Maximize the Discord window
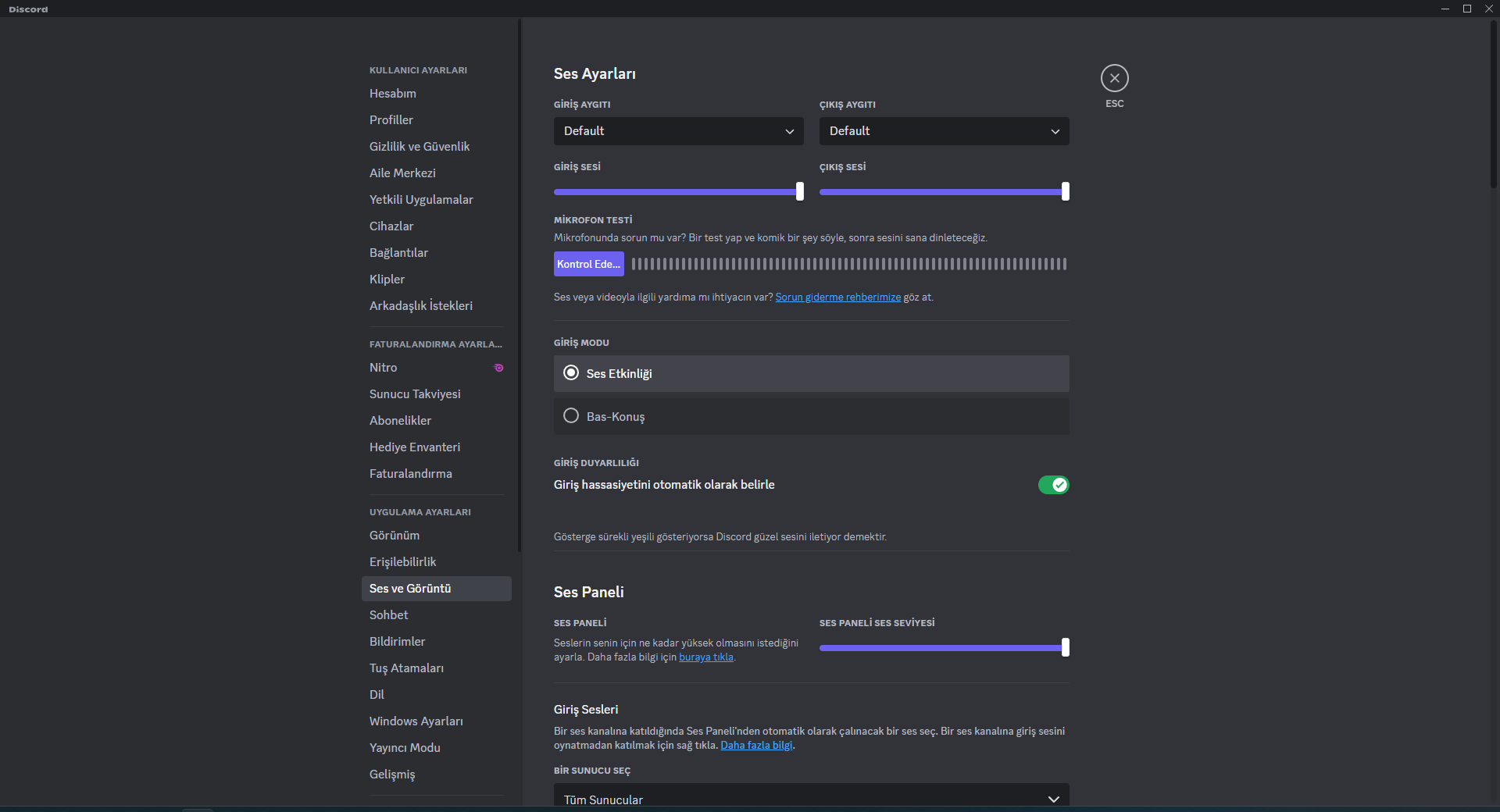The width and height of the screenshot is (1500, 812). [1467, 9]
